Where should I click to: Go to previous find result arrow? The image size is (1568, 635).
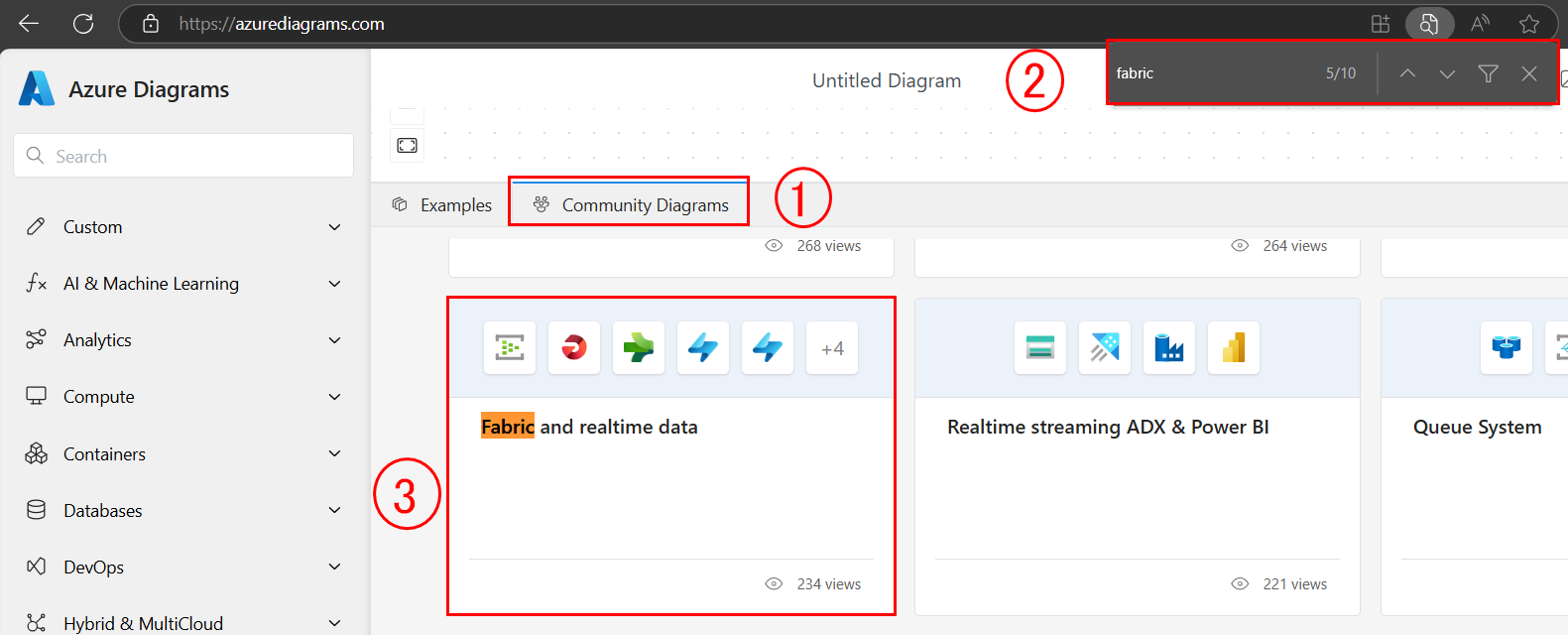1407,73
